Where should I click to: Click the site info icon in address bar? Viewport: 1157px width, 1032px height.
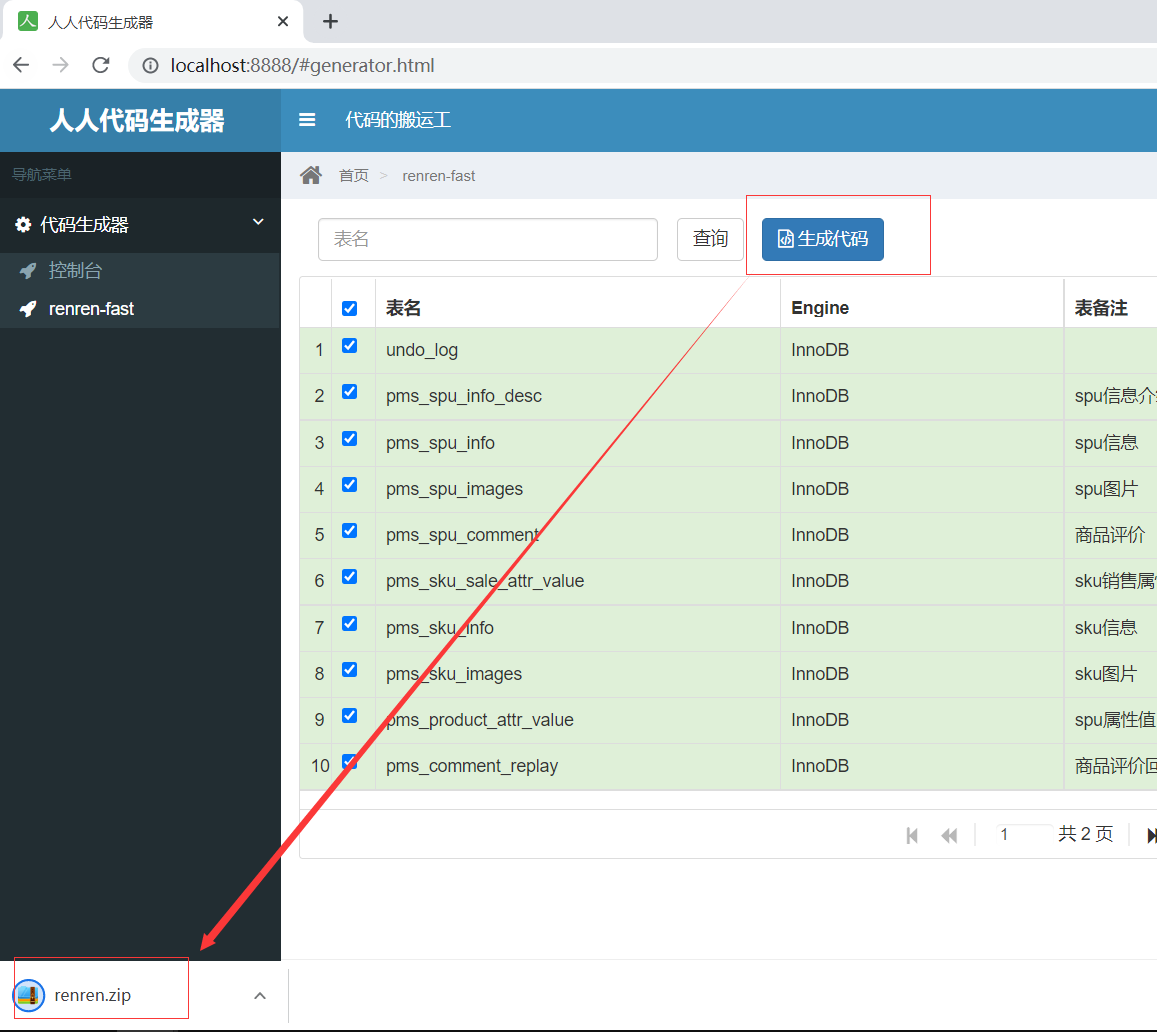pos(151,66)
